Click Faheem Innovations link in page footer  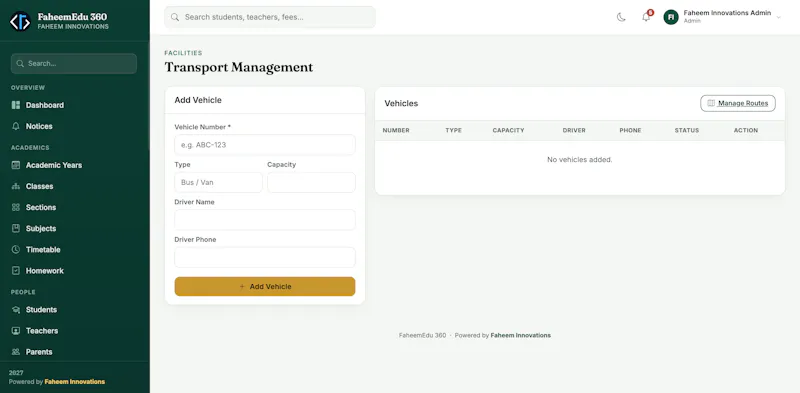pos(520,335)
